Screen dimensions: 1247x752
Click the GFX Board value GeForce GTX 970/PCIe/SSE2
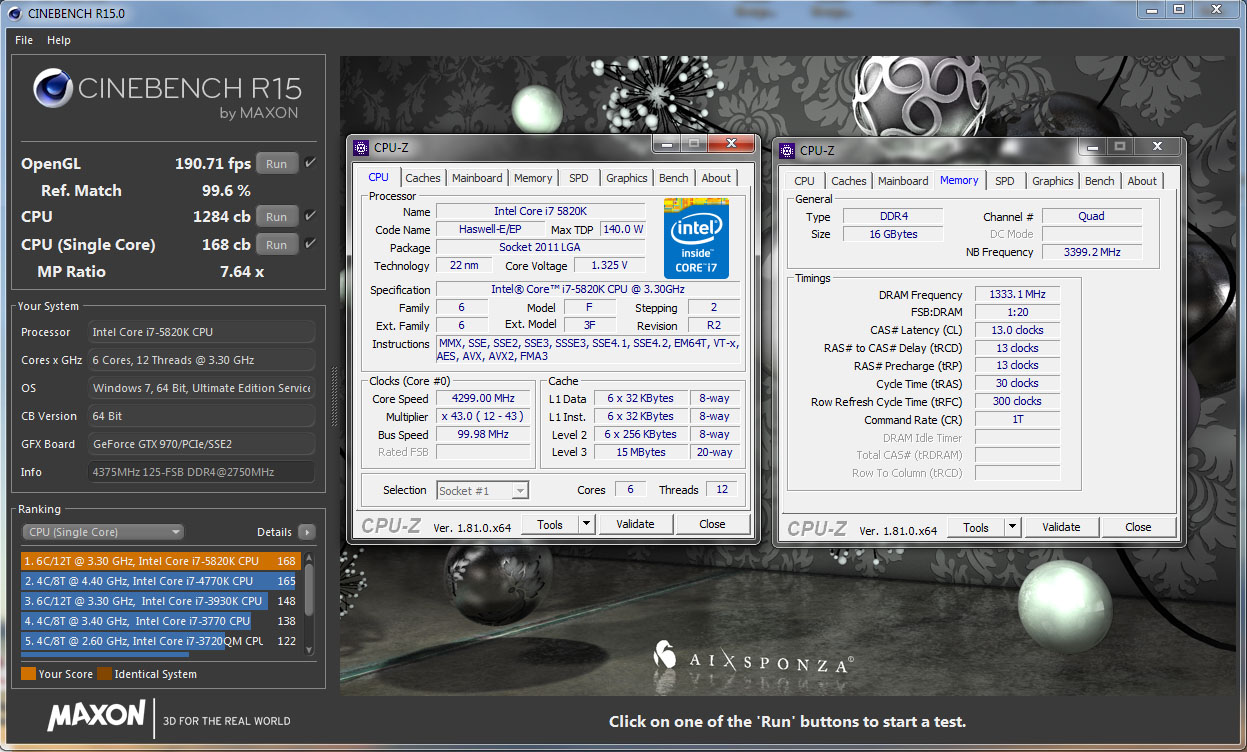coord(202,444)
